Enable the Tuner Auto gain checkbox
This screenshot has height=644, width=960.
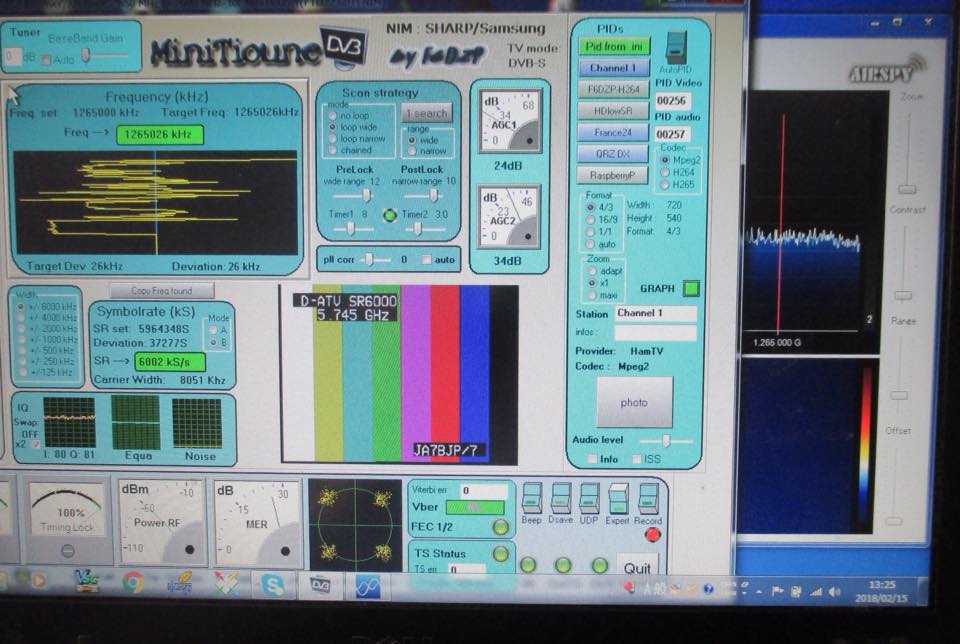point(46,60)
